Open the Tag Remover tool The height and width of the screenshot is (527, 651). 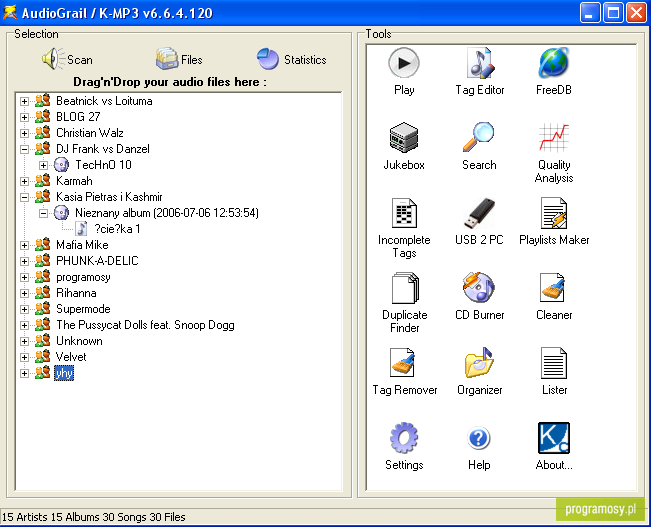point(404,371)
